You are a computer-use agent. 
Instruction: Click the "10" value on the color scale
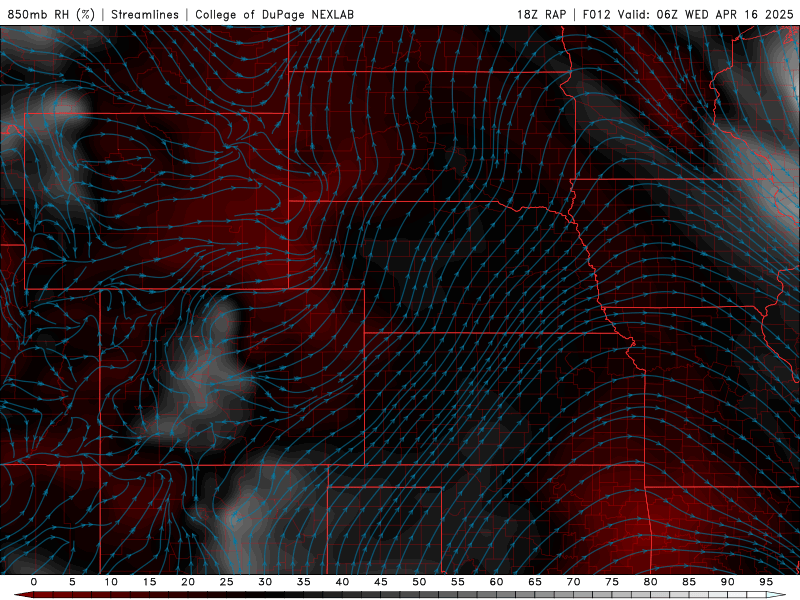pyautogui.click(x=111, y=582)
